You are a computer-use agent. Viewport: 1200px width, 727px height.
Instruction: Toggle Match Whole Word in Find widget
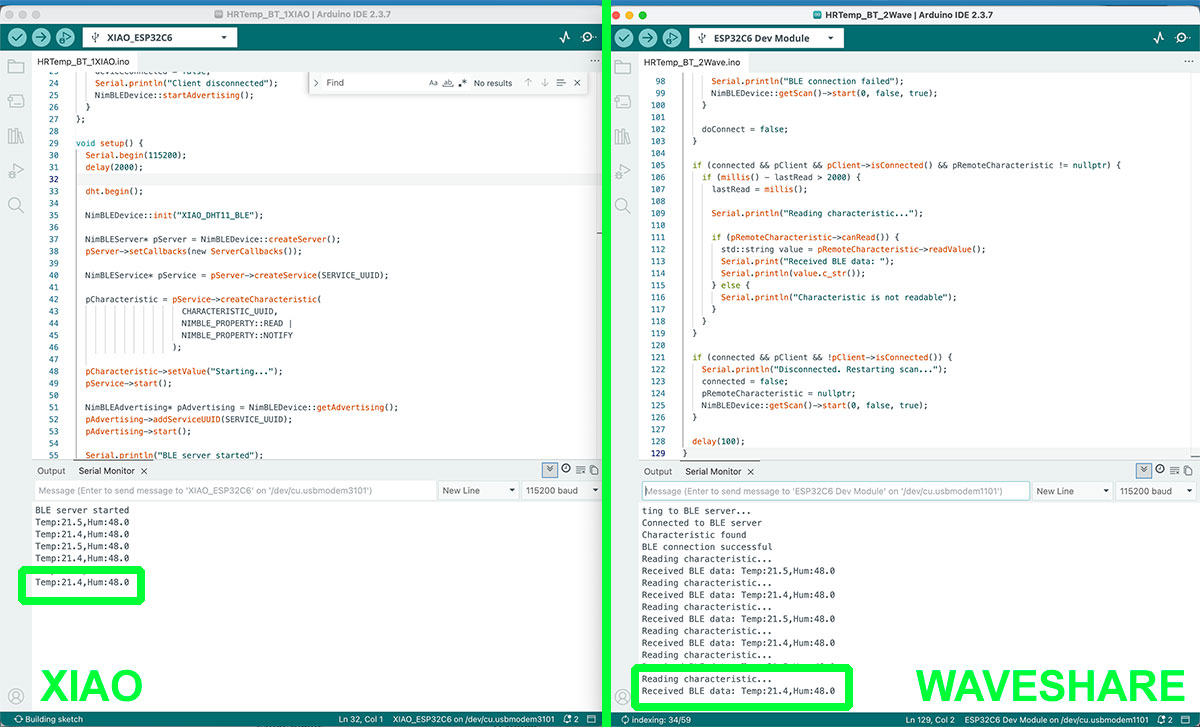tap(448, 83)
